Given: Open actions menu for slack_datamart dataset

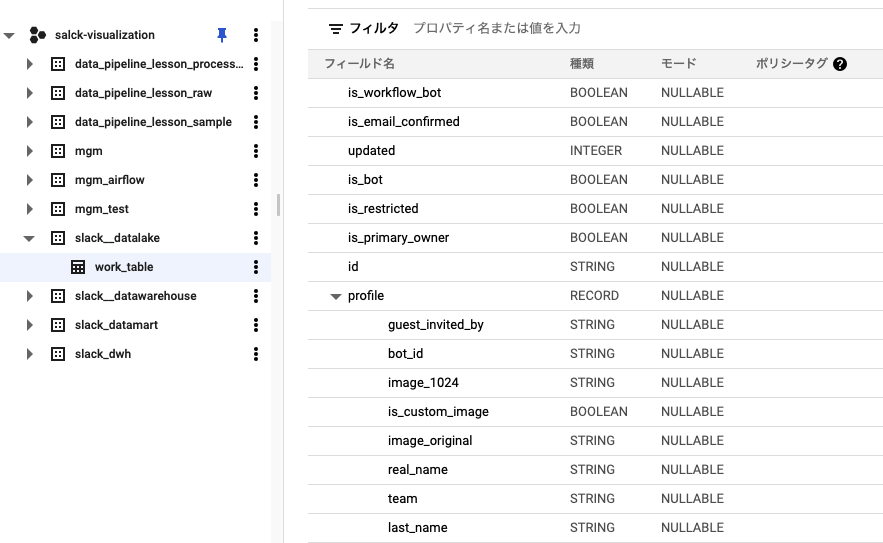Looking at the screenshot, I should 256,325.
